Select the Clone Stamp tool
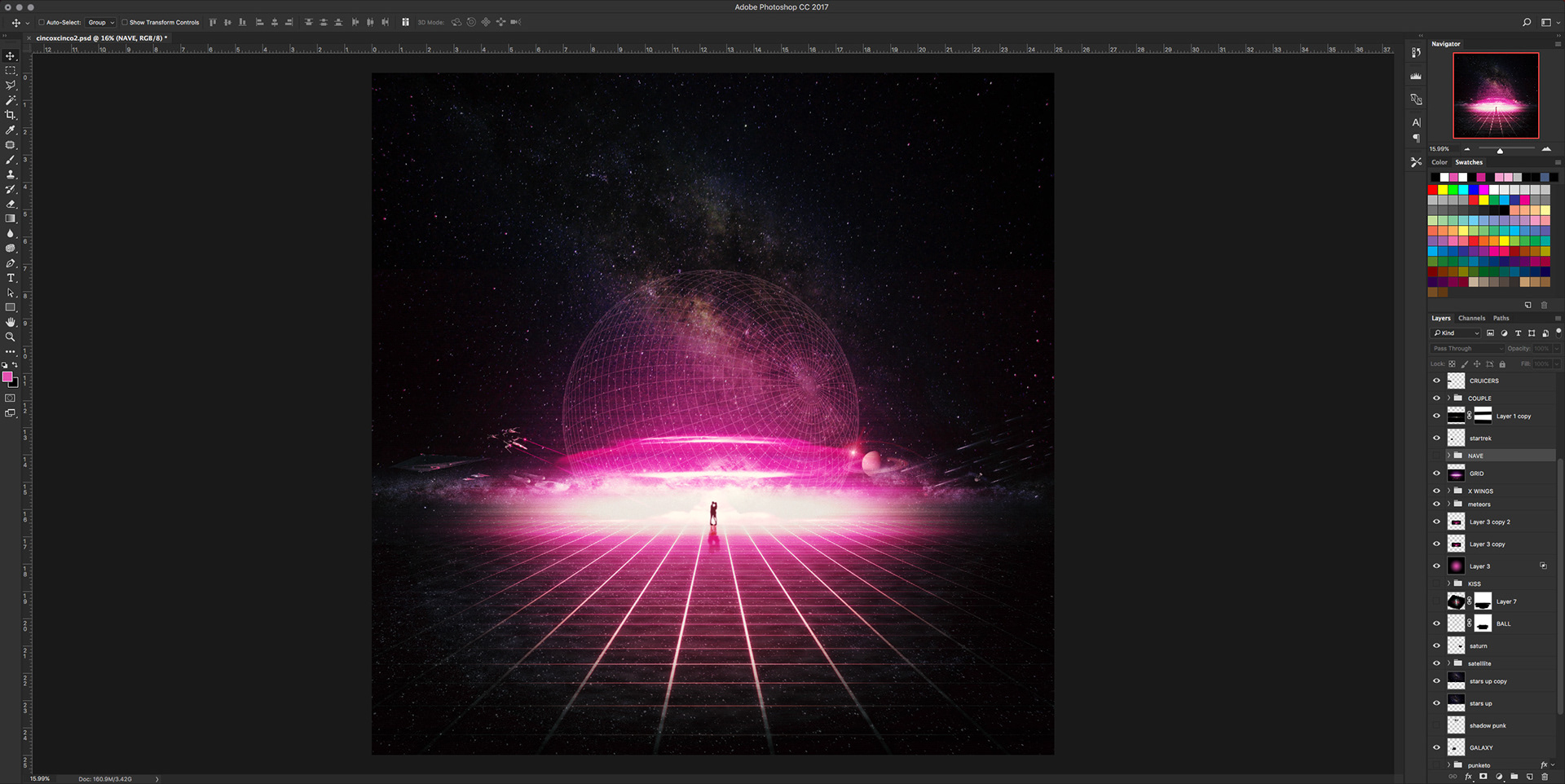 click(x=11, y=174)
